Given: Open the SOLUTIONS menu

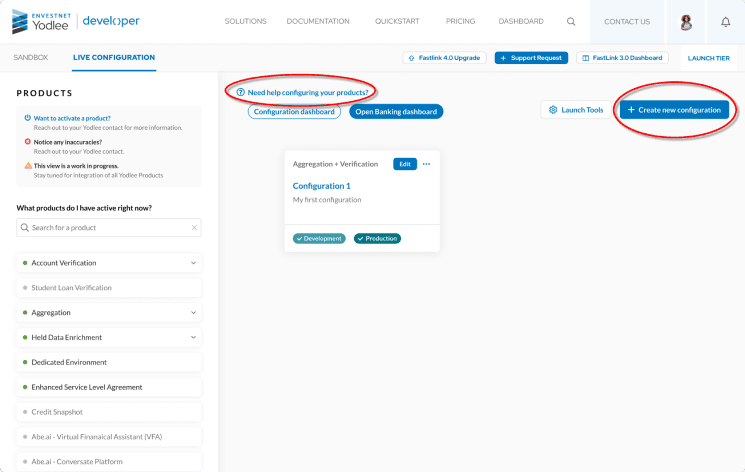Looking at the screenshot, I should pyautogui.click(x=246, y=21).
